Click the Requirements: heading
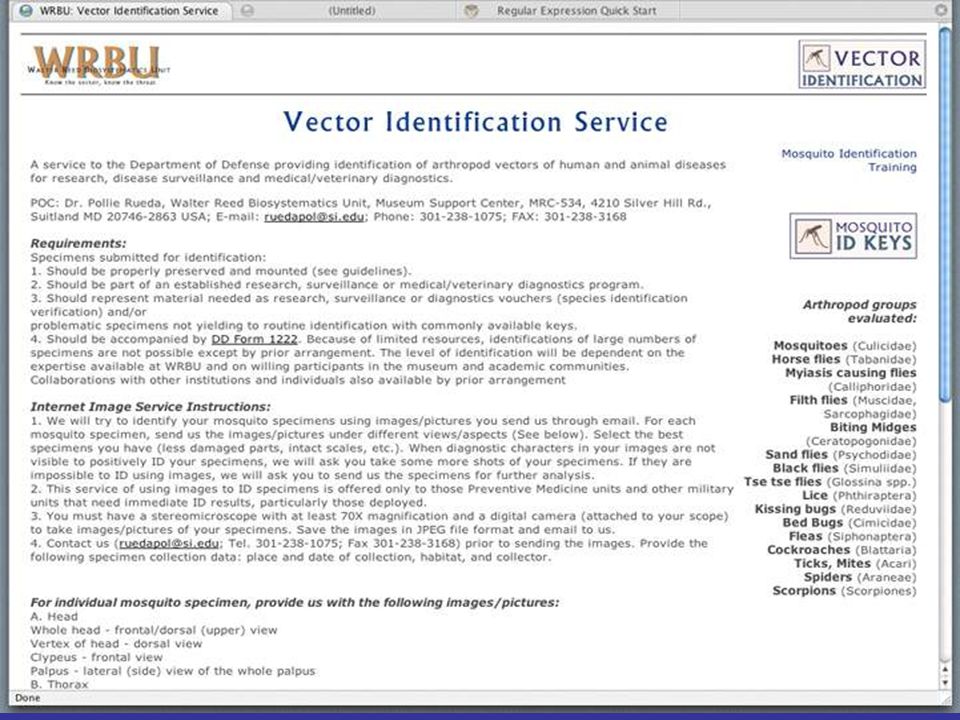Screen dimensions: 960x720 (x=78, y=244)
